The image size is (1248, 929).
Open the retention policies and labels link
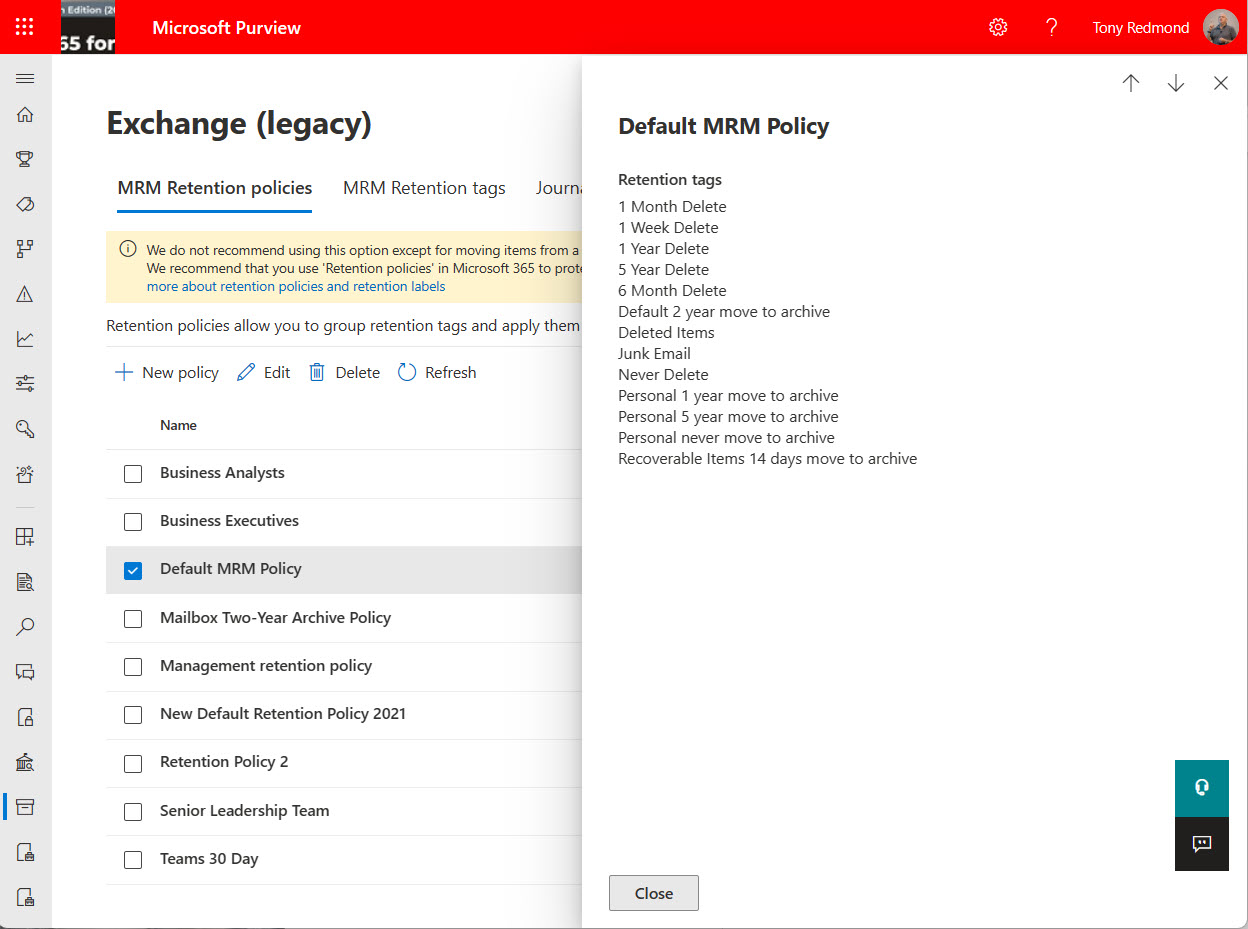tap(296, 286)
